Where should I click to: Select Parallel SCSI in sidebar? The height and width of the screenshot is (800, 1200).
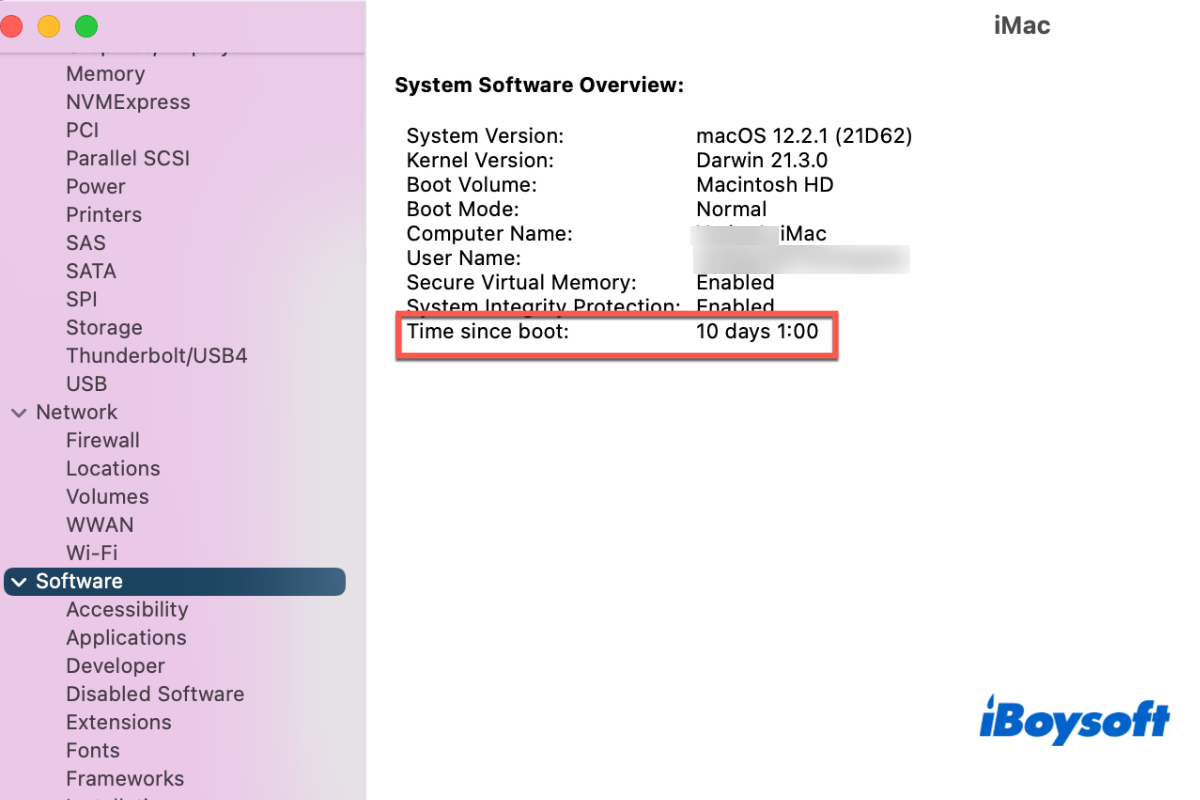coord(128,158)
